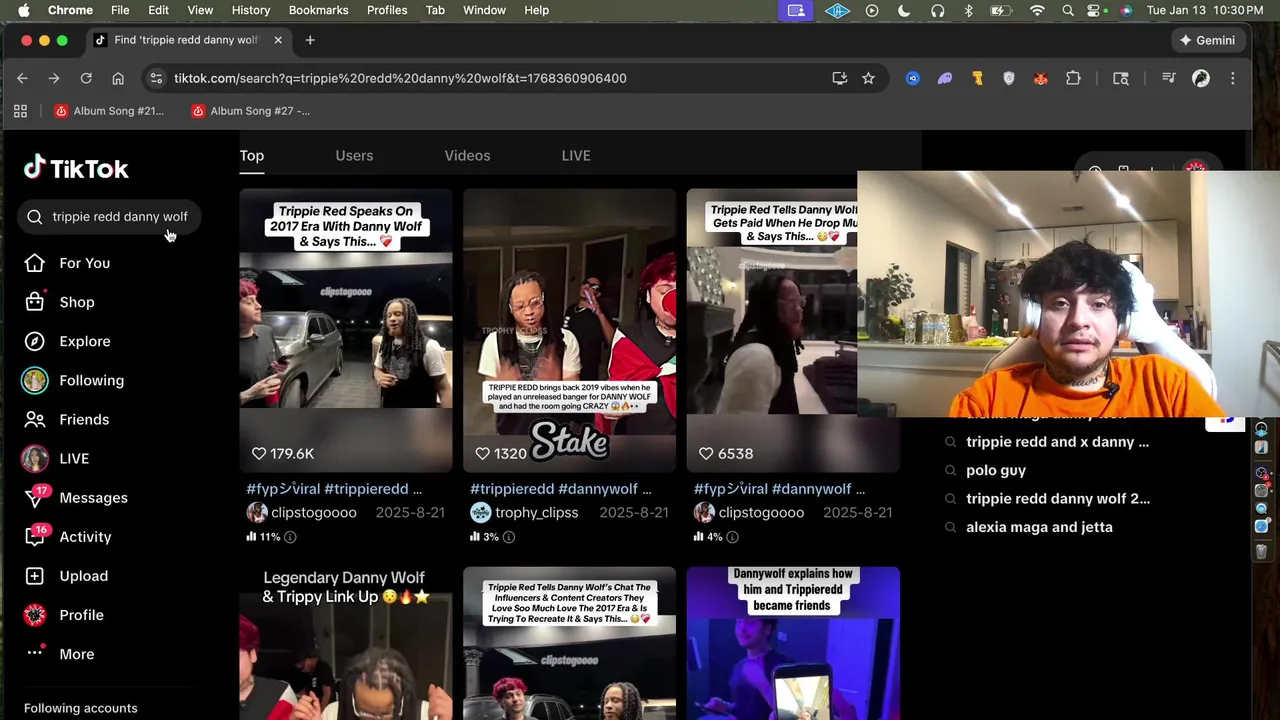
Task: Open LIVE in the left sidebar
Action: 73,458
